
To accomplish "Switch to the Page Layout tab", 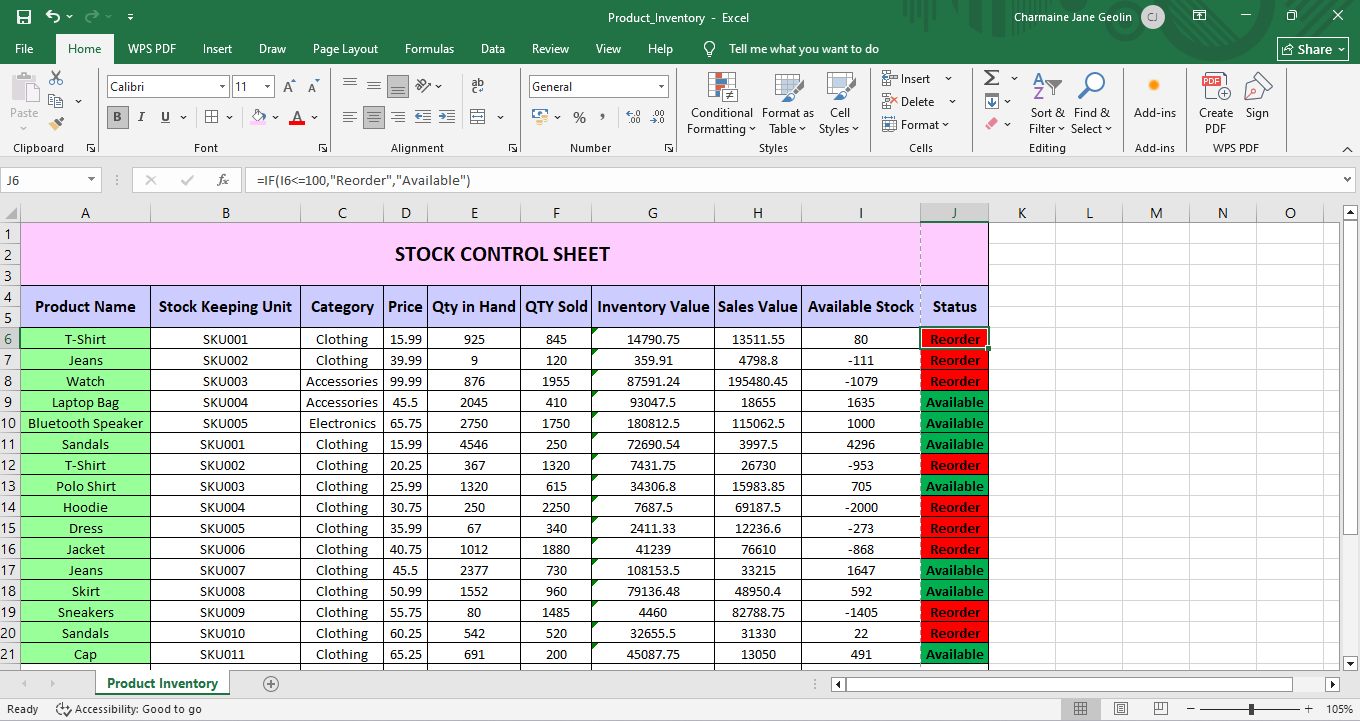I will pyautogui.click(x=345, y=49).
